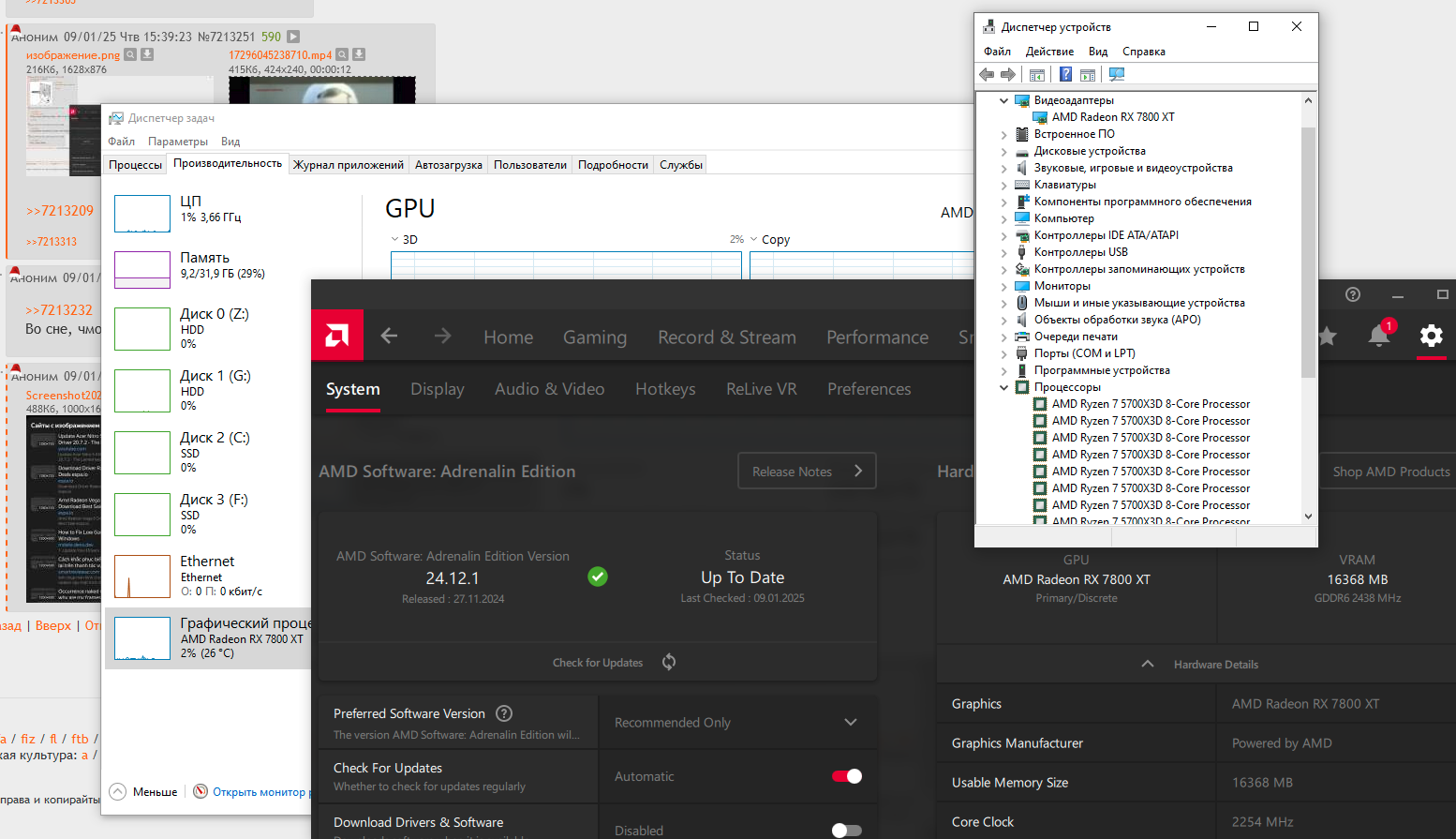
Task: Toggle Check For Updates Automatic switch
Action: tap(847, 776)
